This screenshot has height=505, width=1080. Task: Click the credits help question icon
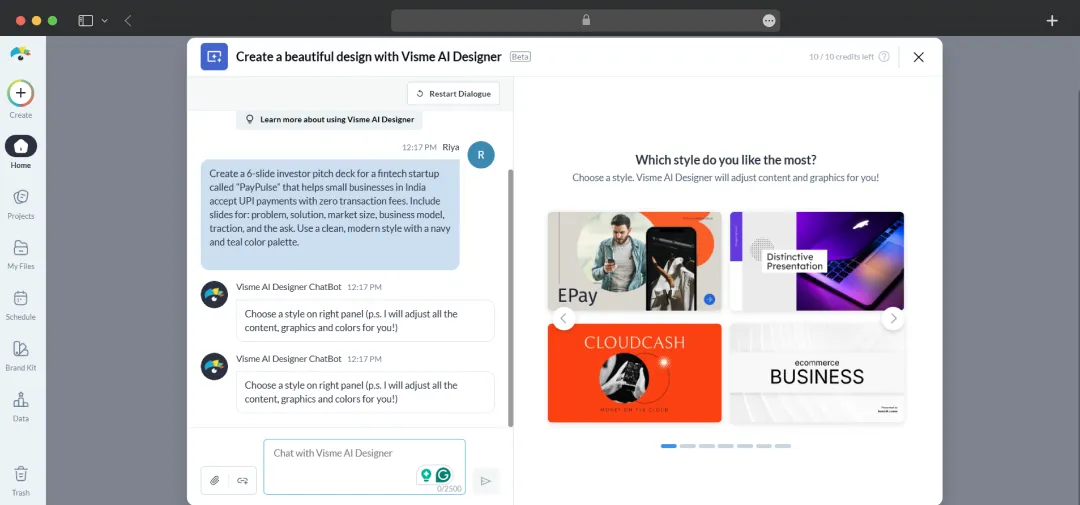(x=884, y=56)
